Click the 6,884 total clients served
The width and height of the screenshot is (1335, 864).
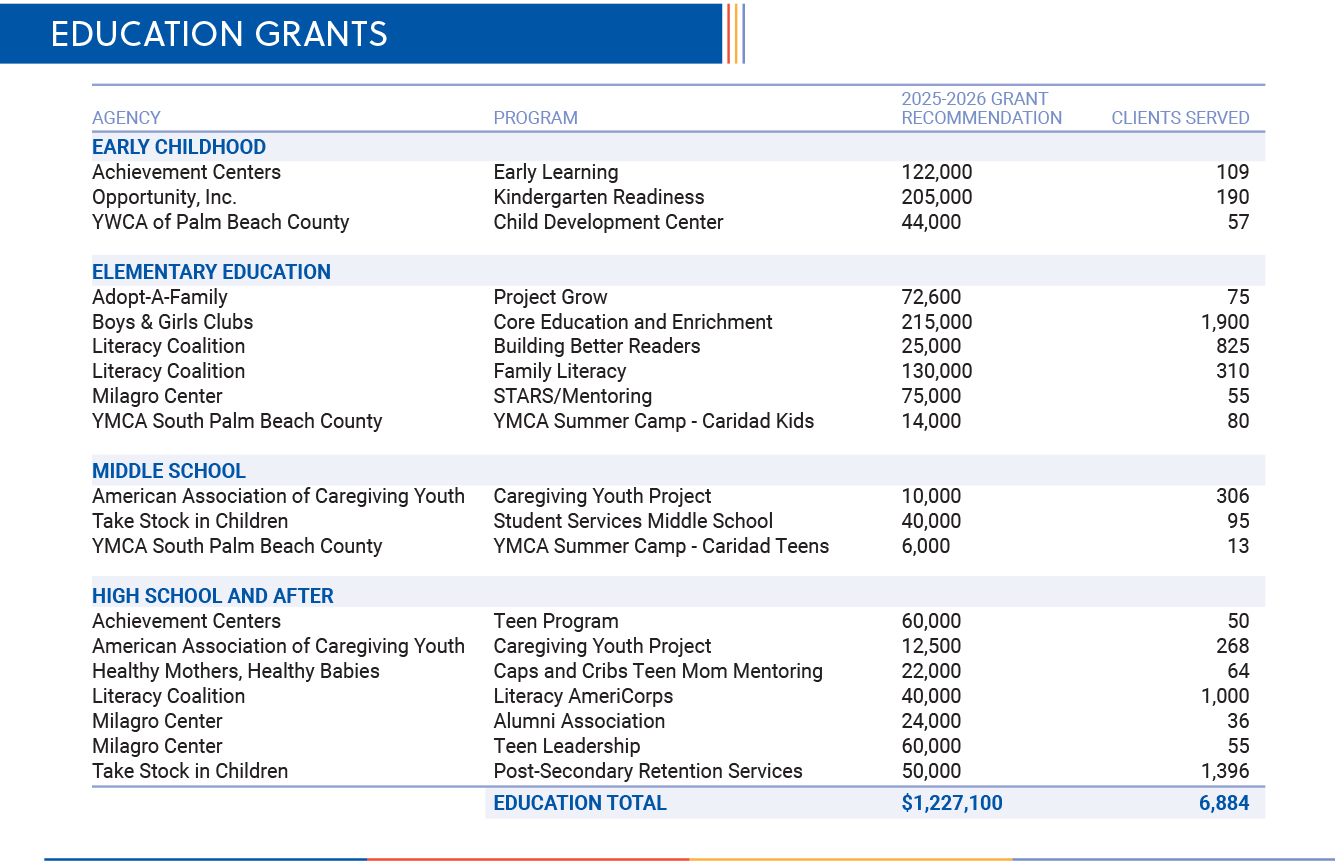tap(1224, 803)
